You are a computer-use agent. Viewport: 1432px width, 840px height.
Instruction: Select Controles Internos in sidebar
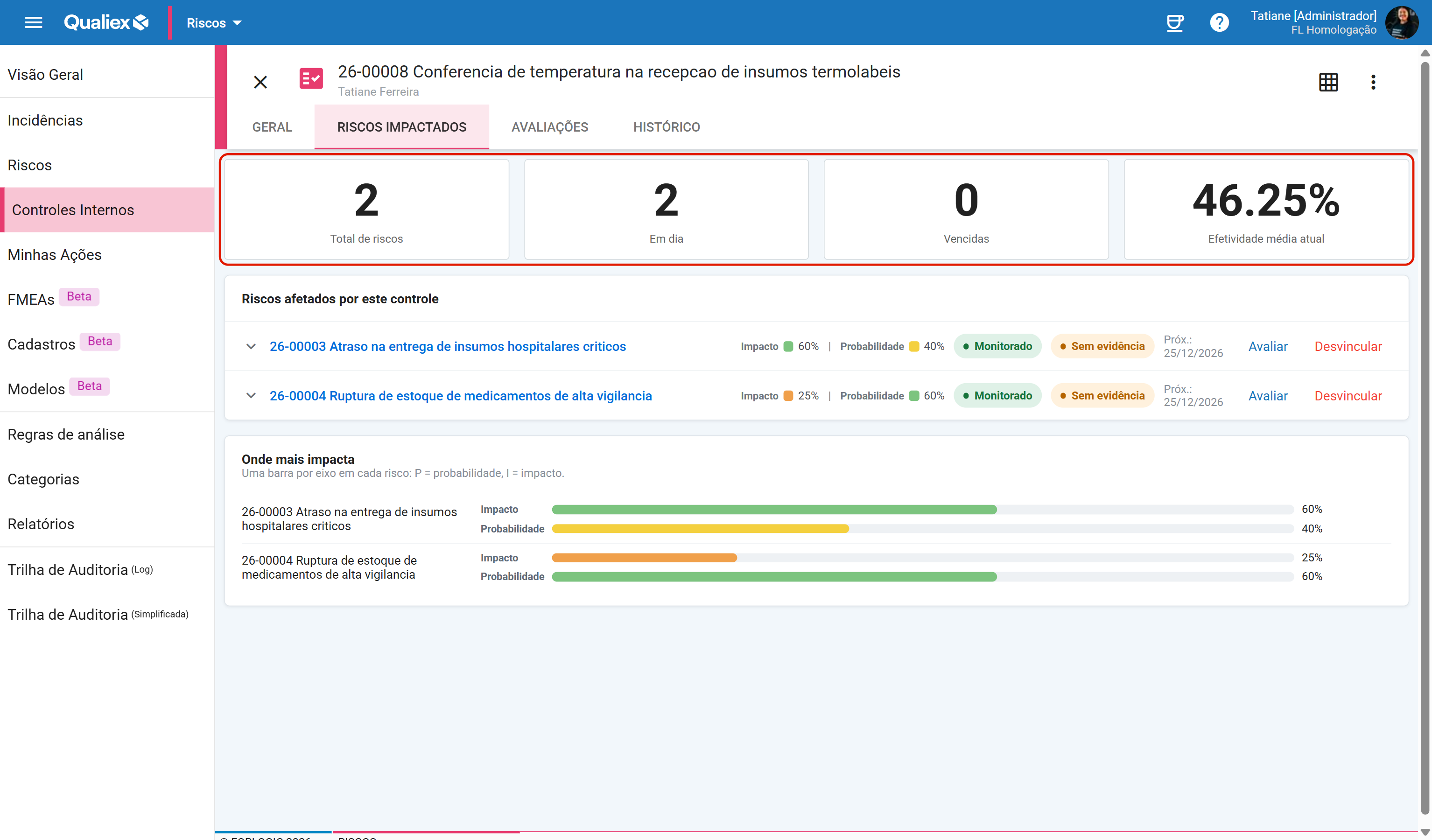pos(107,210)
